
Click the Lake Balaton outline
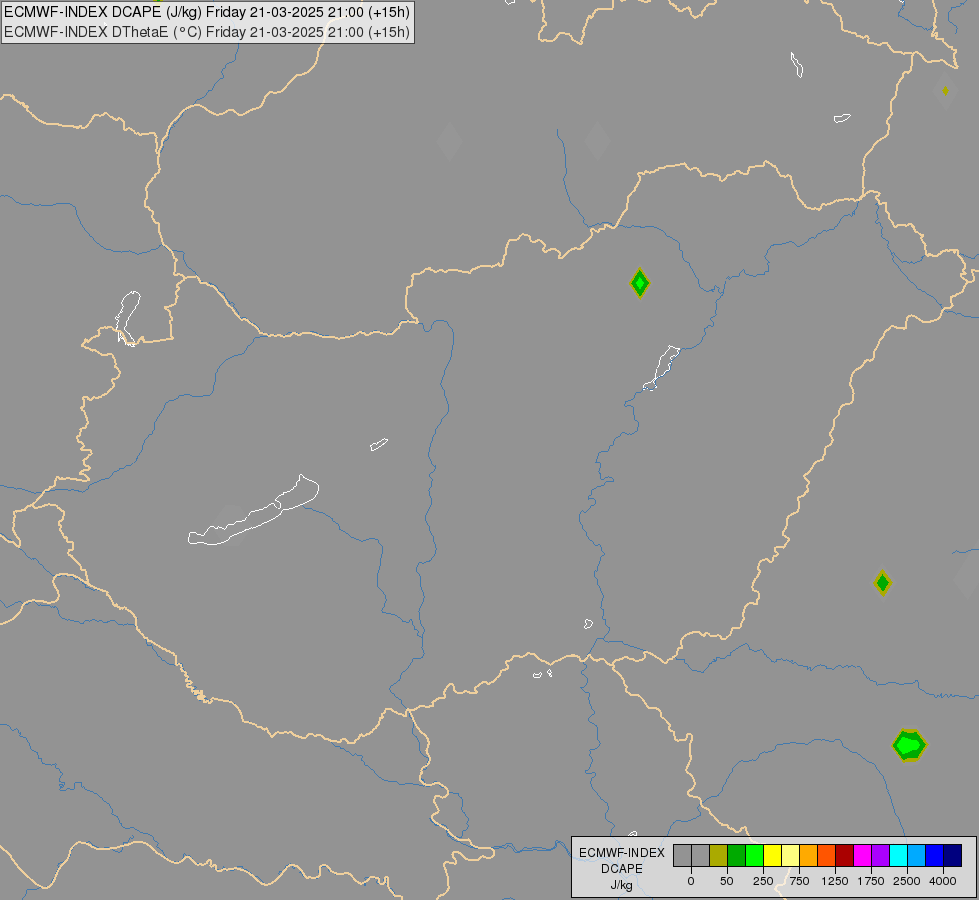point(253,511)
